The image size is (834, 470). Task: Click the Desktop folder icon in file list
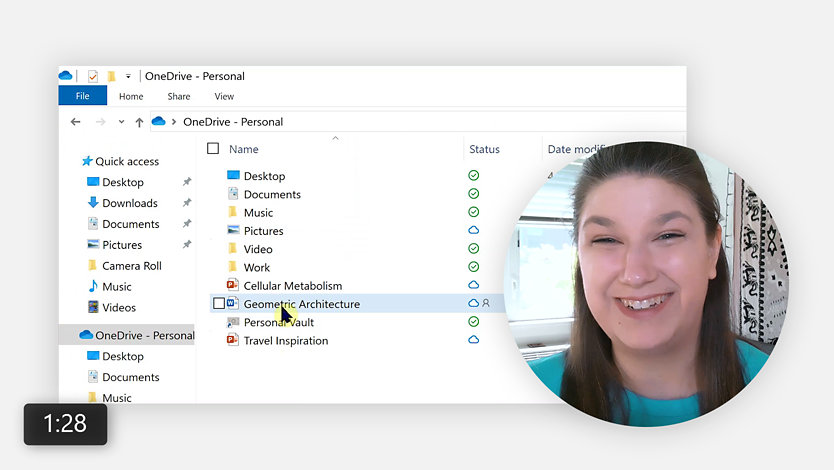point(233,175)
